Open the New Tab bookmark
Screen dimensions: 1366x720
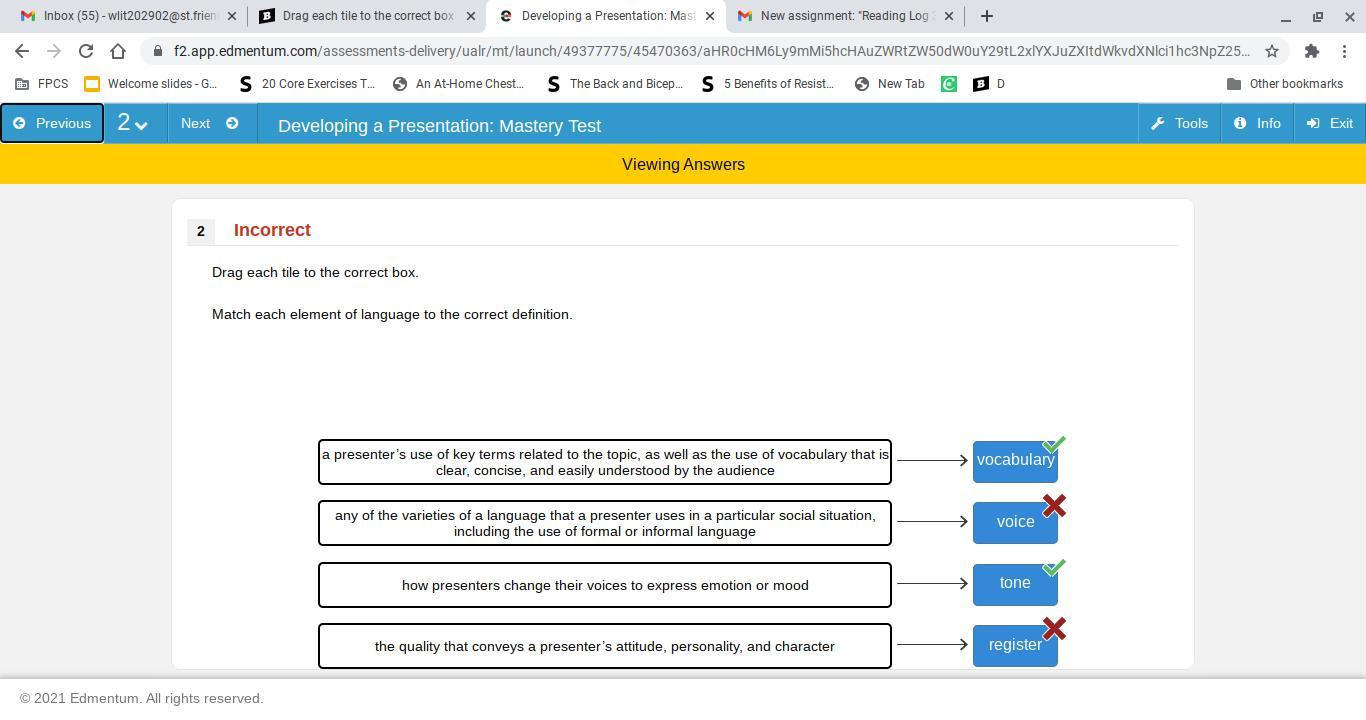tap(890, 84)
